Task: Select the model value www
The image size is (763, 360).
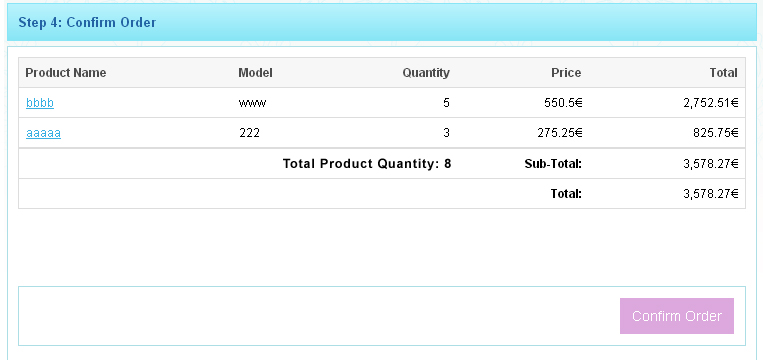Action: 253,103
